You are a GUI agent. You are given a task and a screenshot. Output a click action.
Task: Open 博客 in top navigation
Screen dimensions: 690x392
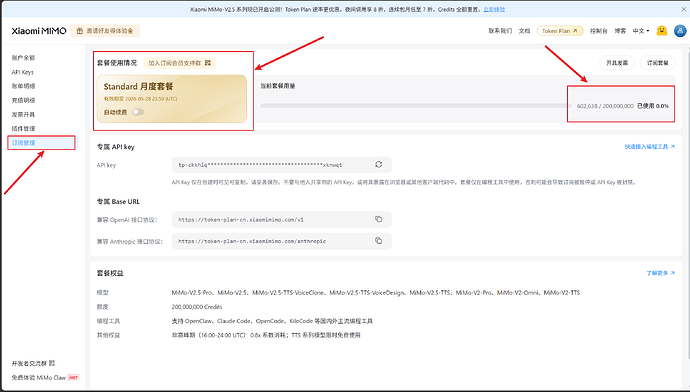(620, 31)
